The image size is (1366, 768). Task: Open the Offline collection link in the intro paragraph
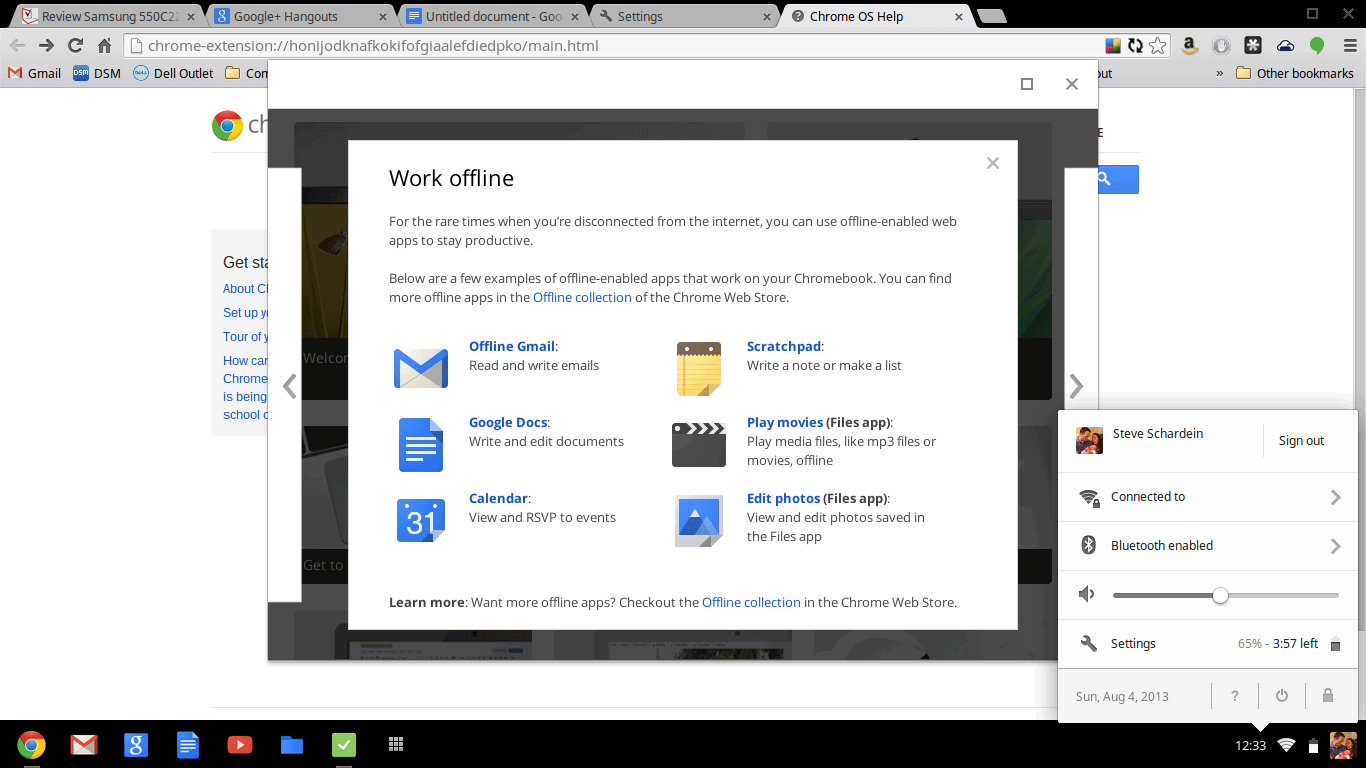pyautogui.click(x=582, y=297)
